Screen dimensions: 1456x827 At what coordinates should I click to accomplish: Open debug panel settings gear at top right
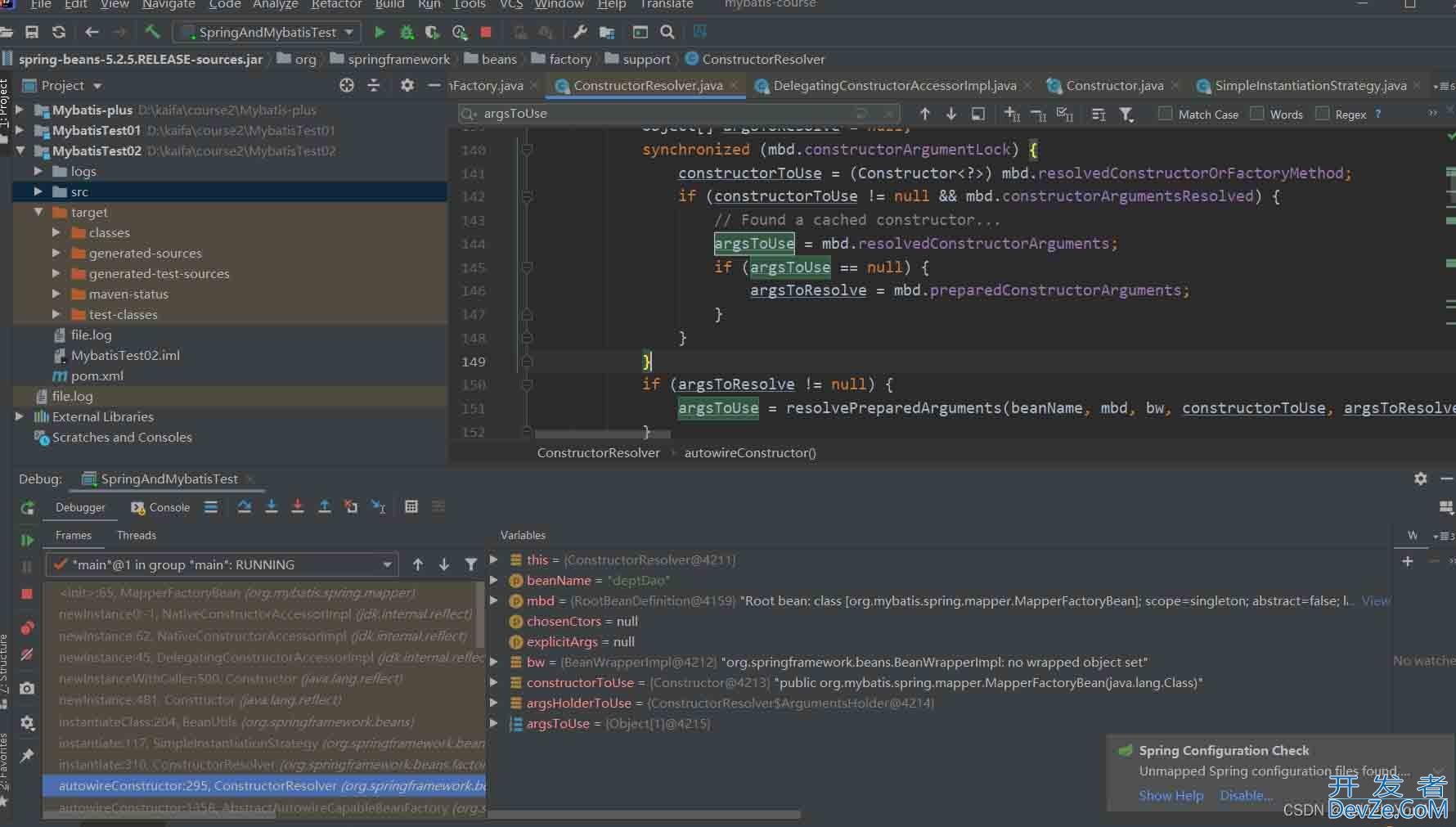point(1421,479)
